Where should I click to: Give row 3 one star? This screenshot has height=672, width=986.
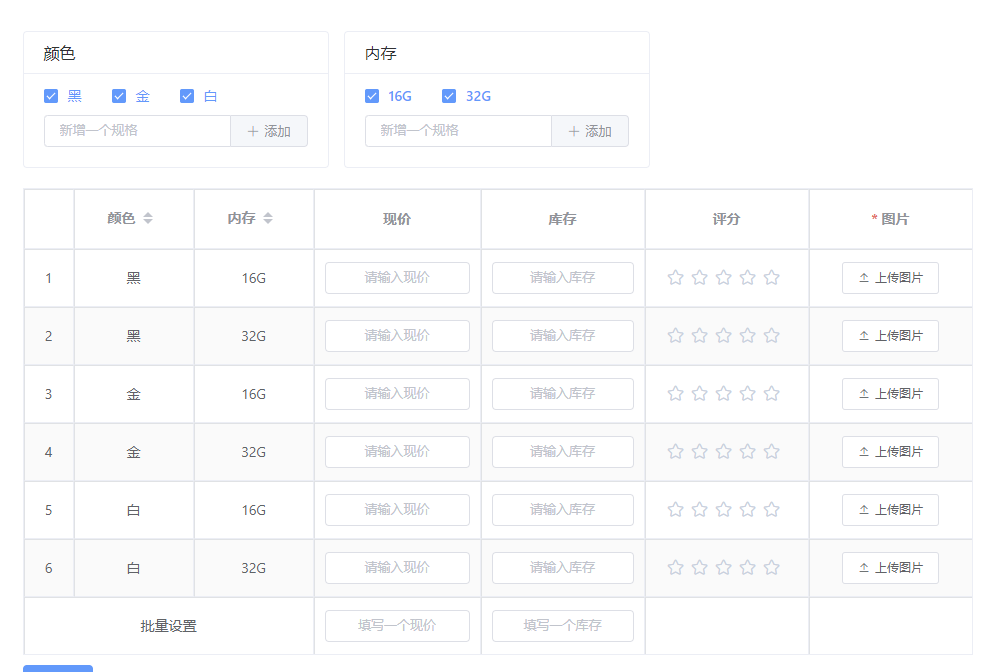pos(675,394)
